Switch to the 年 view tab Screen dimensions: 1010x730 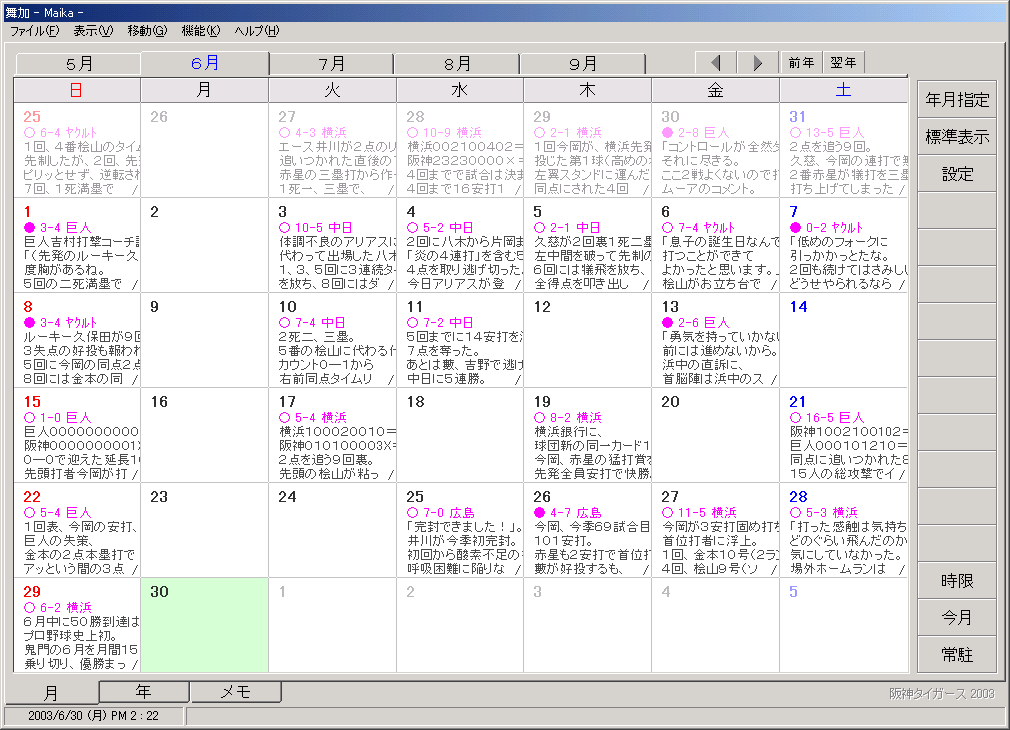click(x=144, y=691)
